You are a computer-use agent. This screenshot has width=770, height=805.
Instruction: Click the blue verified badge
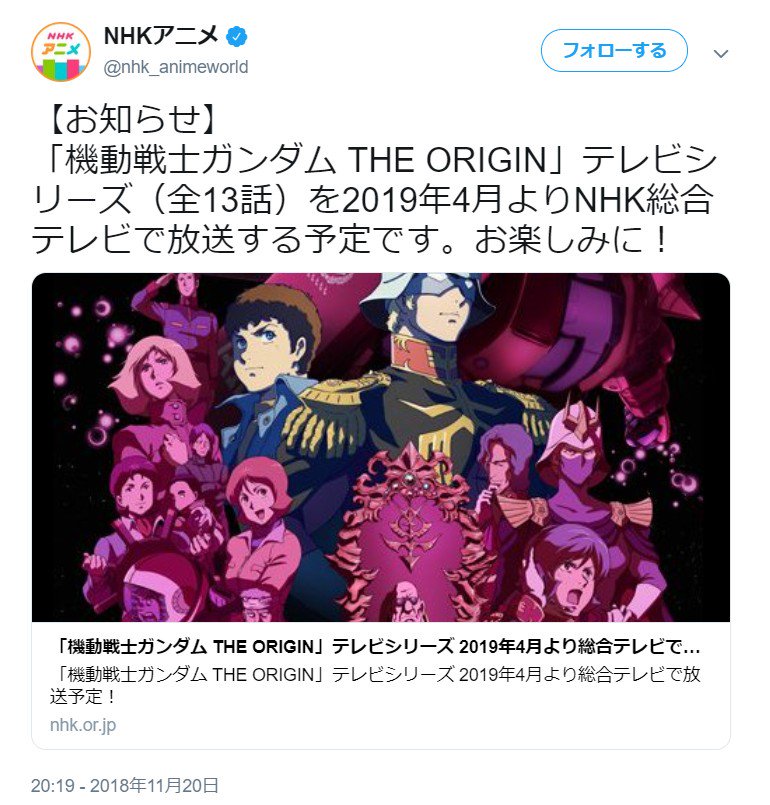coord(237,37)
